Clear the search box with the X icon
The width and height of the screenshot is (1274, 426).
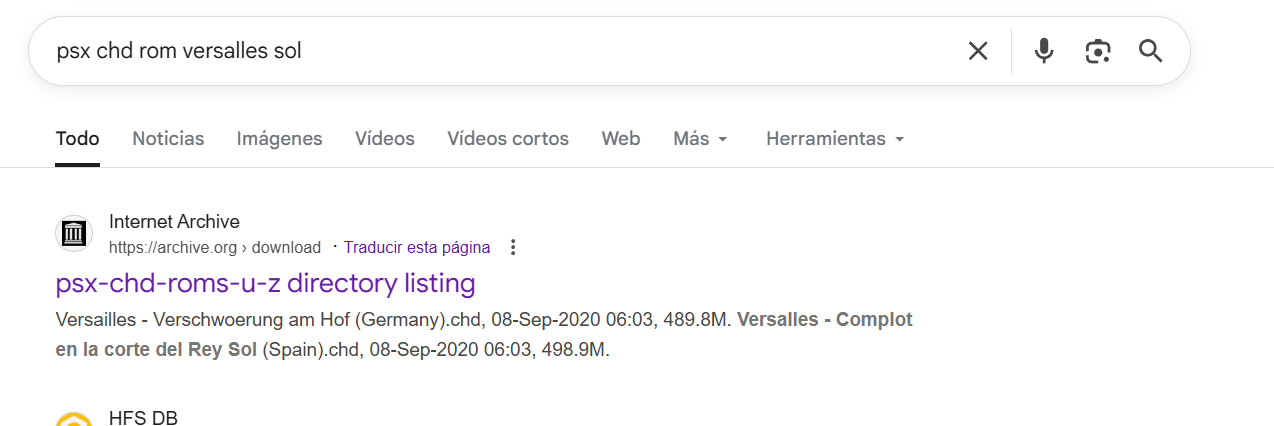978,51
